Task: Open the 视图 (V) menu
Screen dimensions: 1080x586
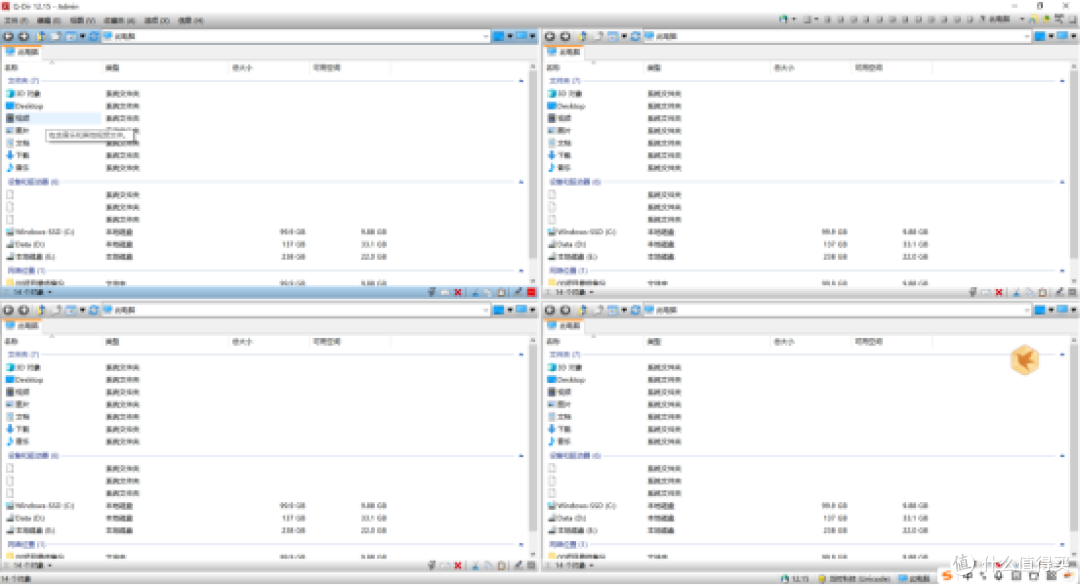Action: click(x=82, y=21)
